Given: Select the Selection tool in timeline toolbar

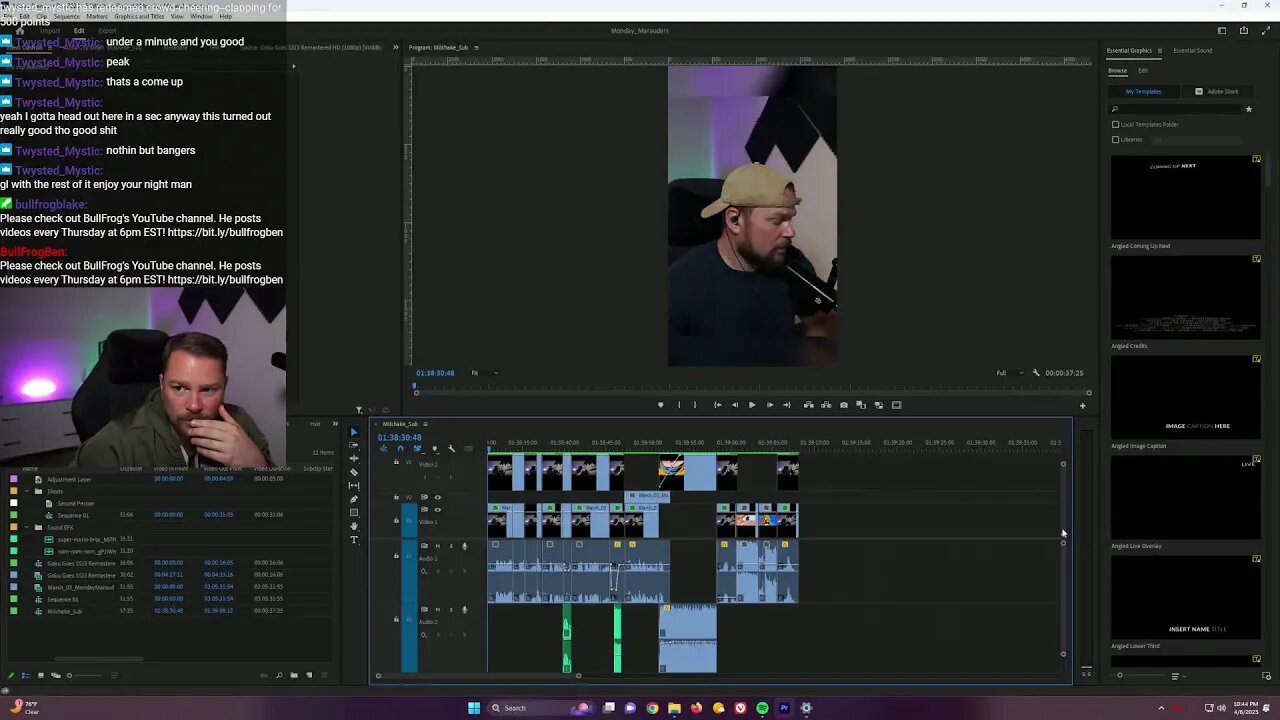Looking at the screenshot, I should pyautogui.click(x=353, y=432).
